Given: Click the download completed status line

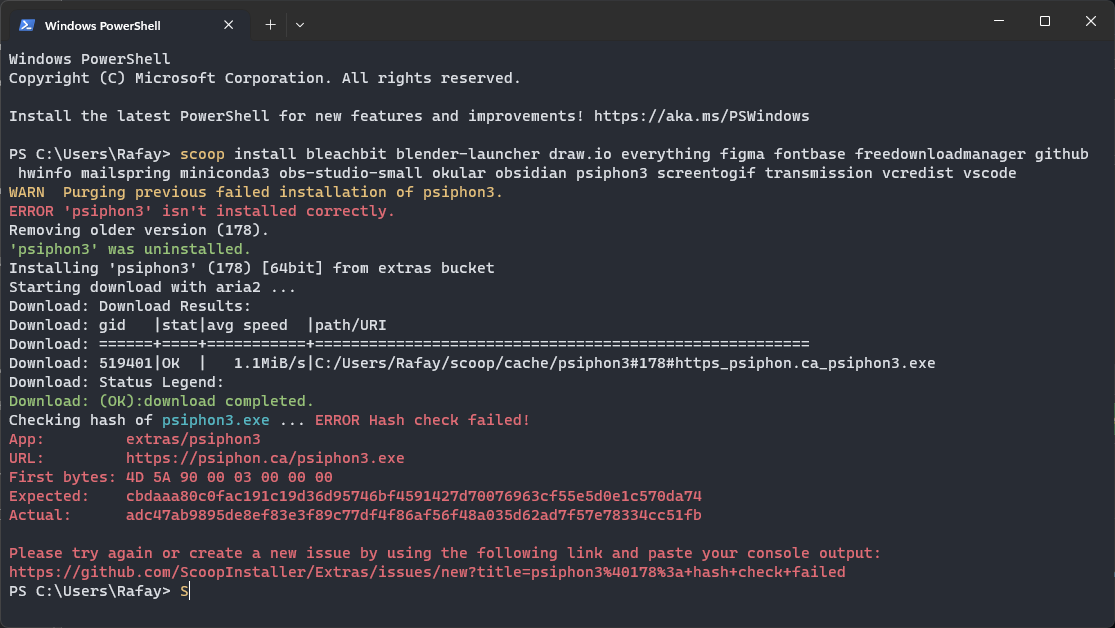Looking at the screenshot, I should [160, 401].
